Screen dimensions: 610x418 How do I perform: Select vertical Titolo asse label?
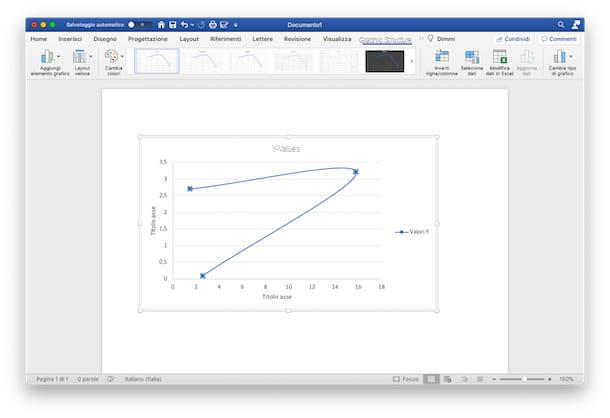153,220
